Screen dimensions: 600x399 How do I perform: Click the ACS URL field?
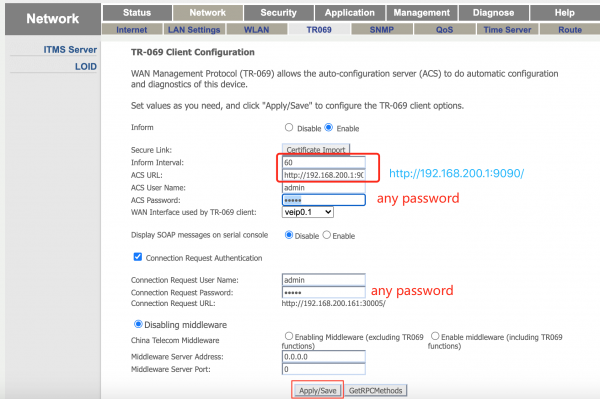[x=324, y=175]
